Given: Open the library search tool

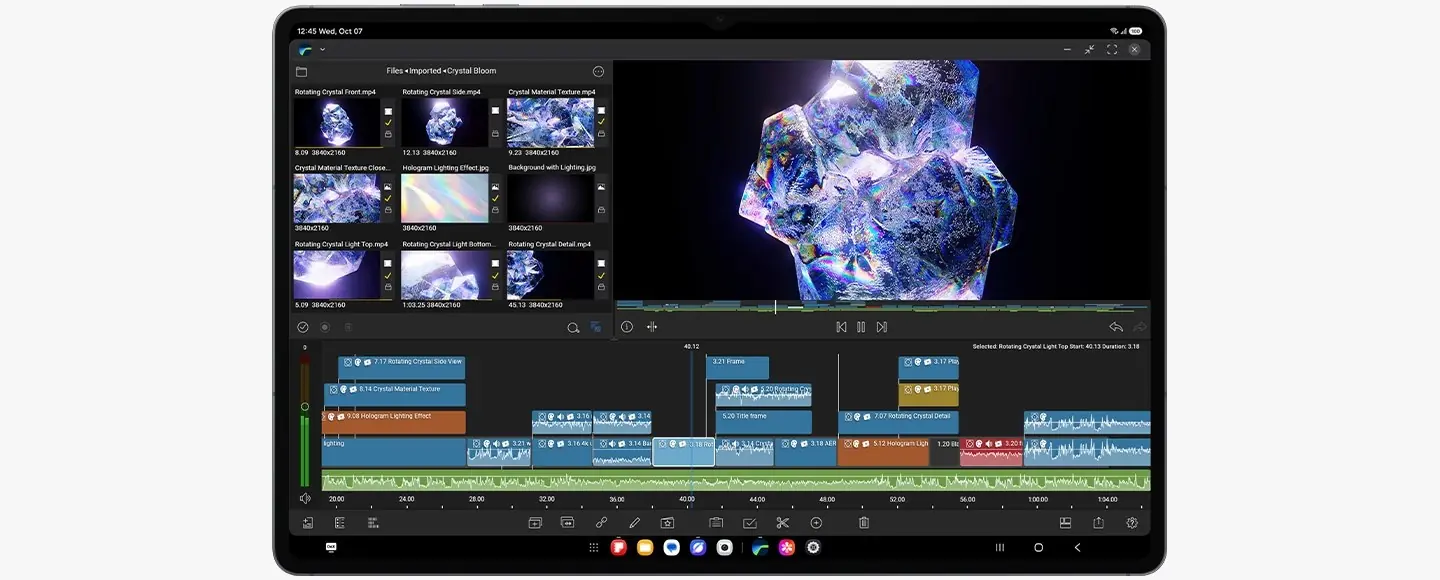Looking at the screenshot, I should pyautogui.click(x=573, y=327).
